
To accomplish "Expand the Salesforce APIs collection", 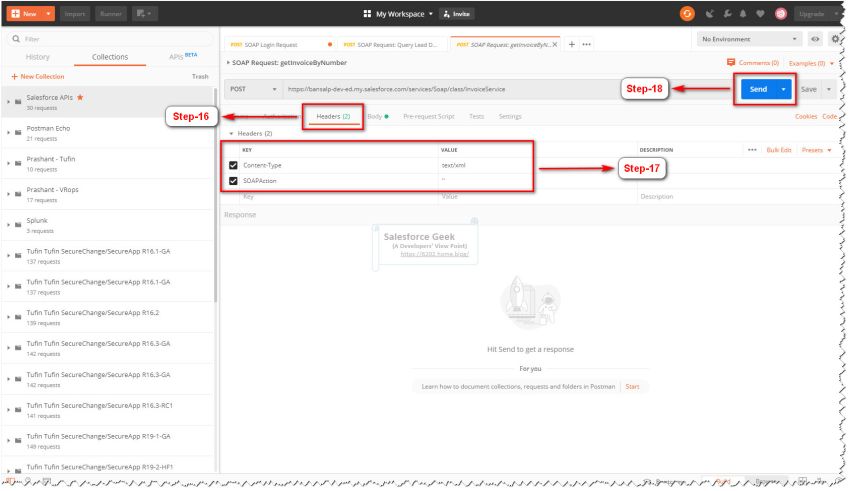I will tap(9, 102).
